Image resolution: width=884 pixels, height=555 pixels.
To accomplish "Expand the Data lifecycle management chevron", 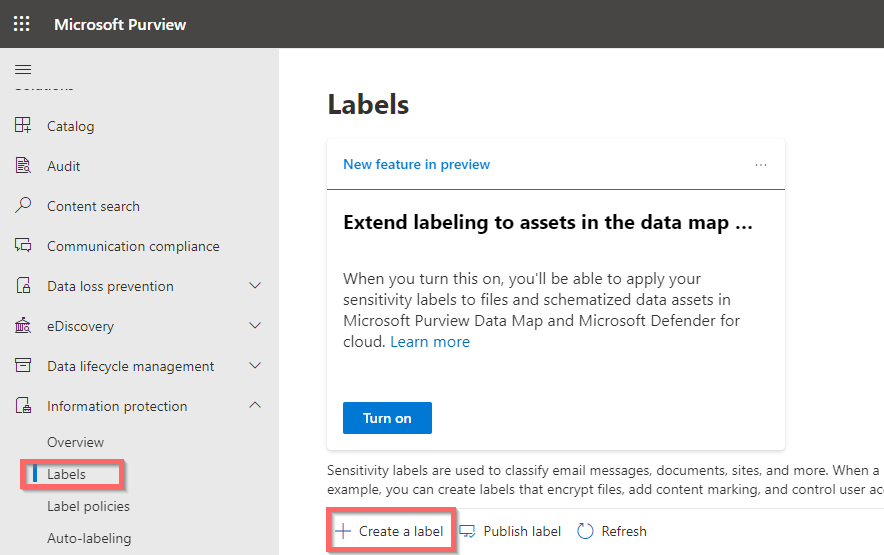I will coord(255,365).
